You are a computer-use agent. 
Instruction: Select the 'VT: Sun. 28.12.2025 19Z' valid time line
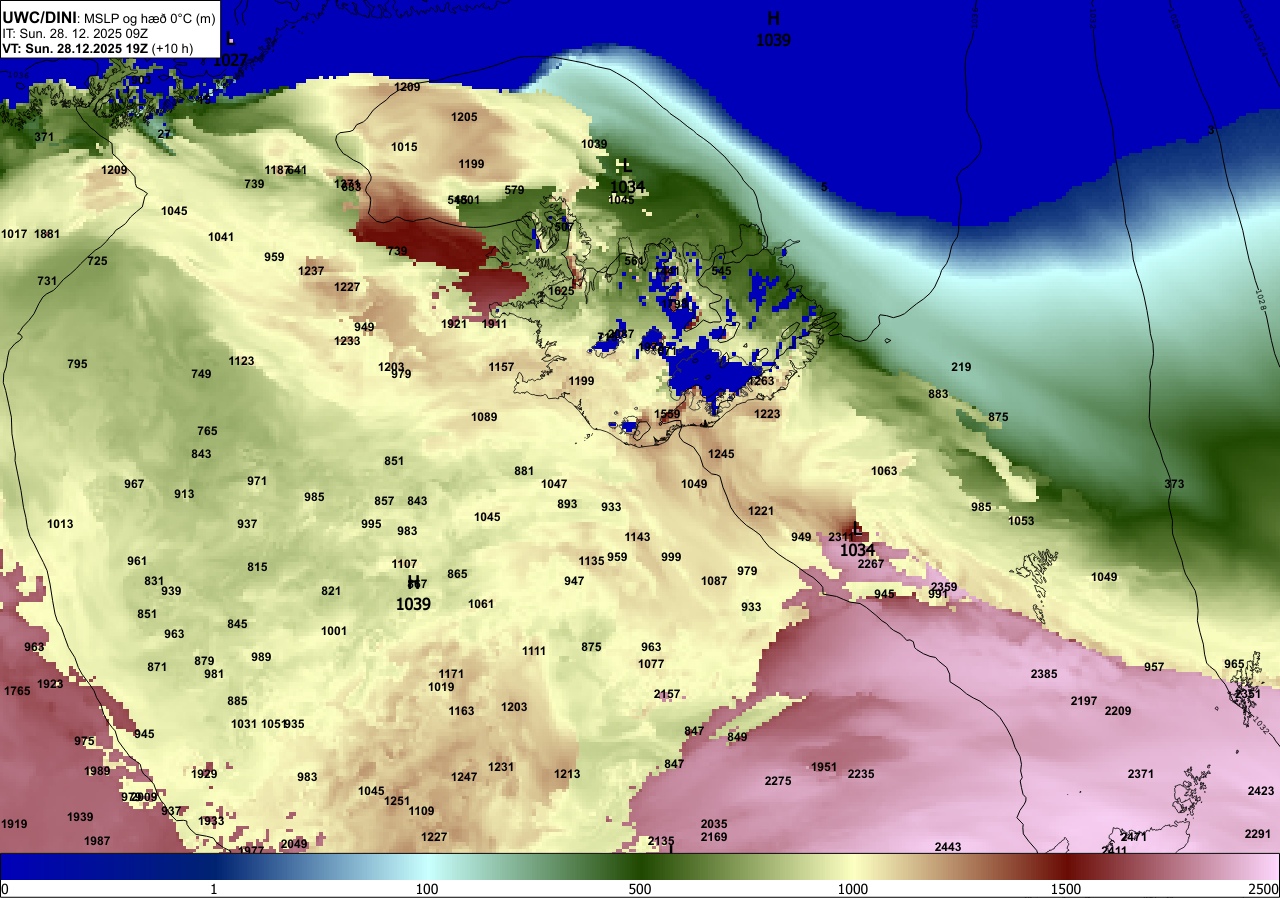coord(76,48)
